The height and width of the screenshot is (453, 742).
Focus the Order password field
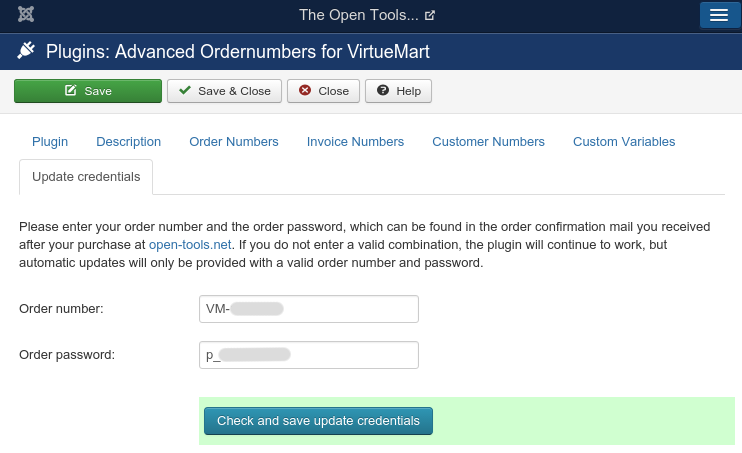308,355
